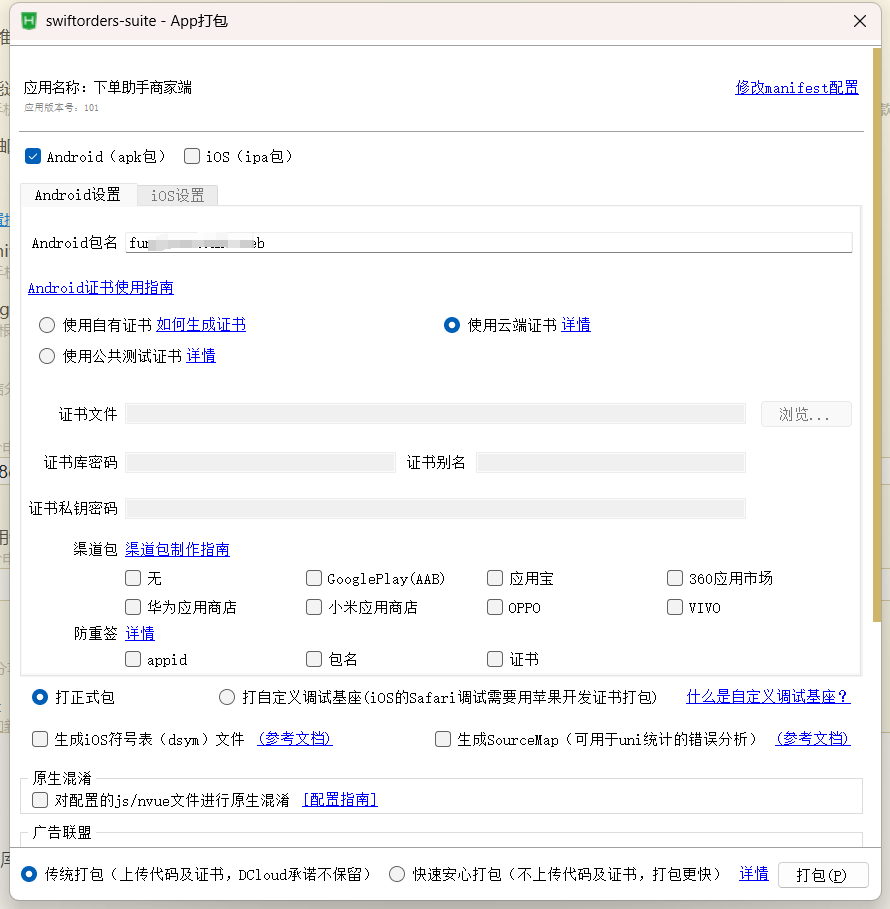This screenshot has width=890, height=909.
Task: Select 打自定义调试基座 radio option
Action: 227,697
